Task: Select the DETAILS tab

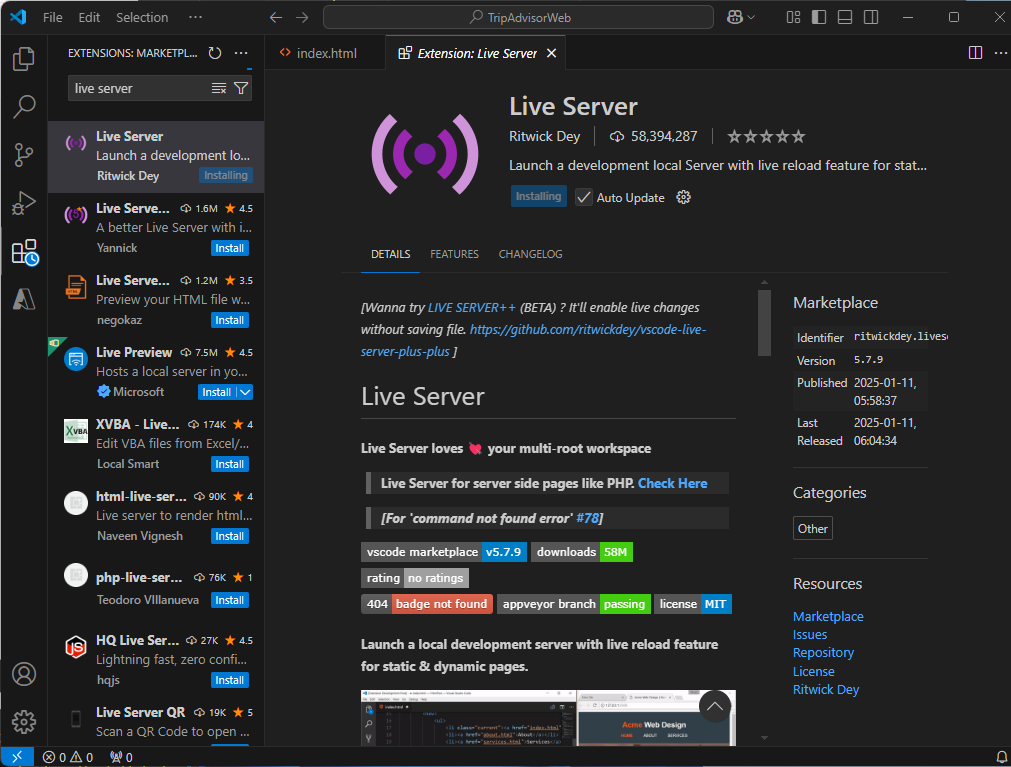Action: point(391,254)
